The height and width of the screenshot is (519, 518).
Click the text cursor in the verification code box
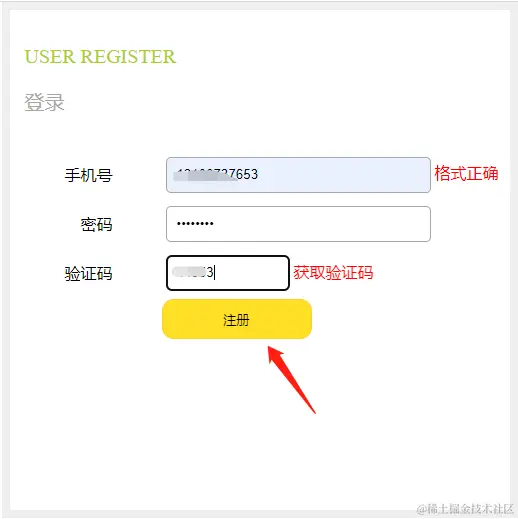(x=215, y=273)
